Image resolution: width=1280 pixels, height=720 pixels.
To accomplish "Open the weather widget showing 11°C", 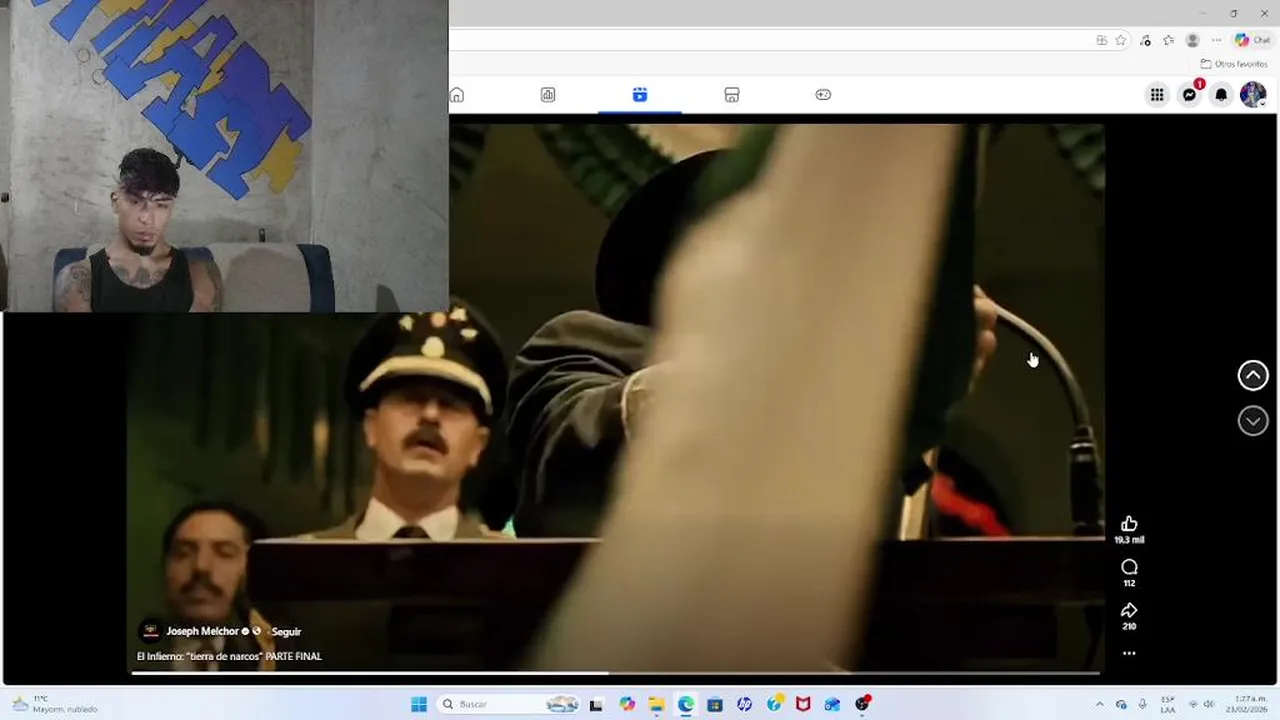I will (x=55, y=704).
